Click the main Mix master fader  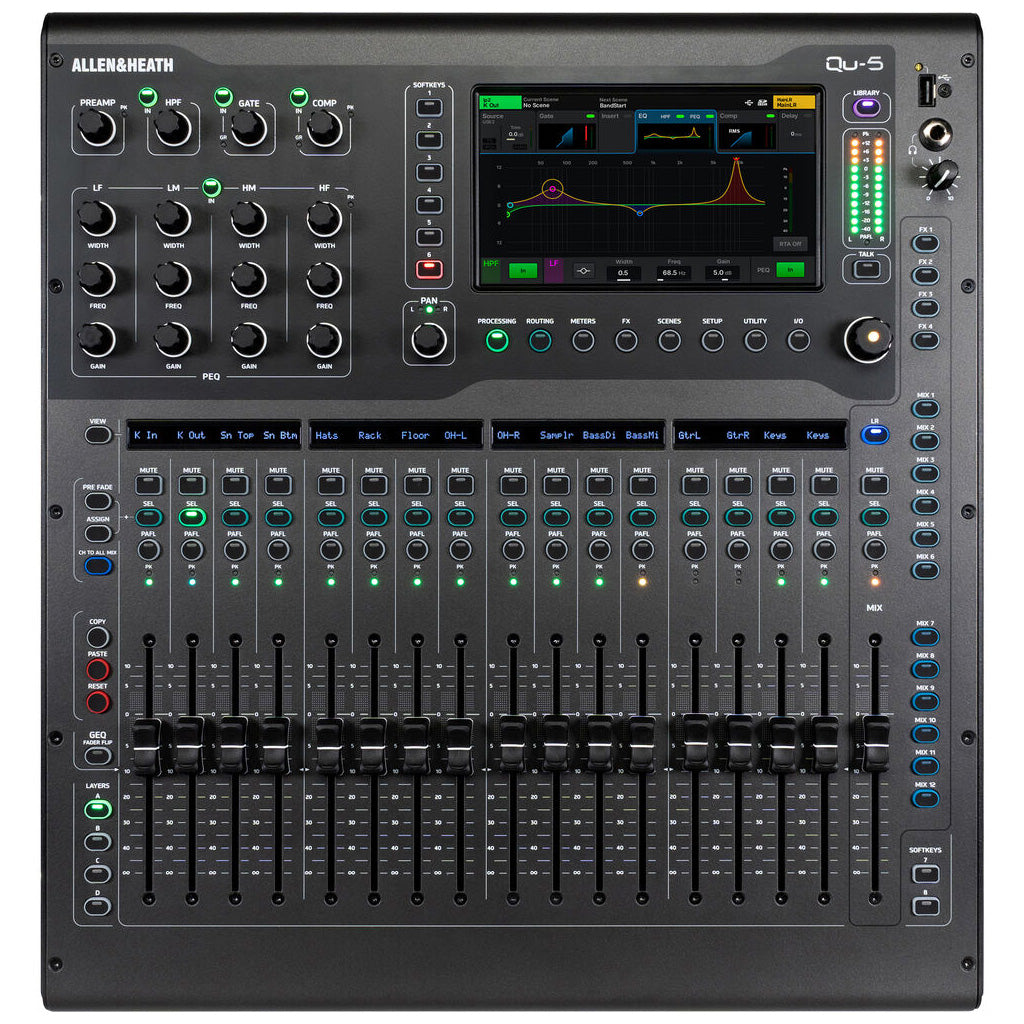click(x=875, y=742)
